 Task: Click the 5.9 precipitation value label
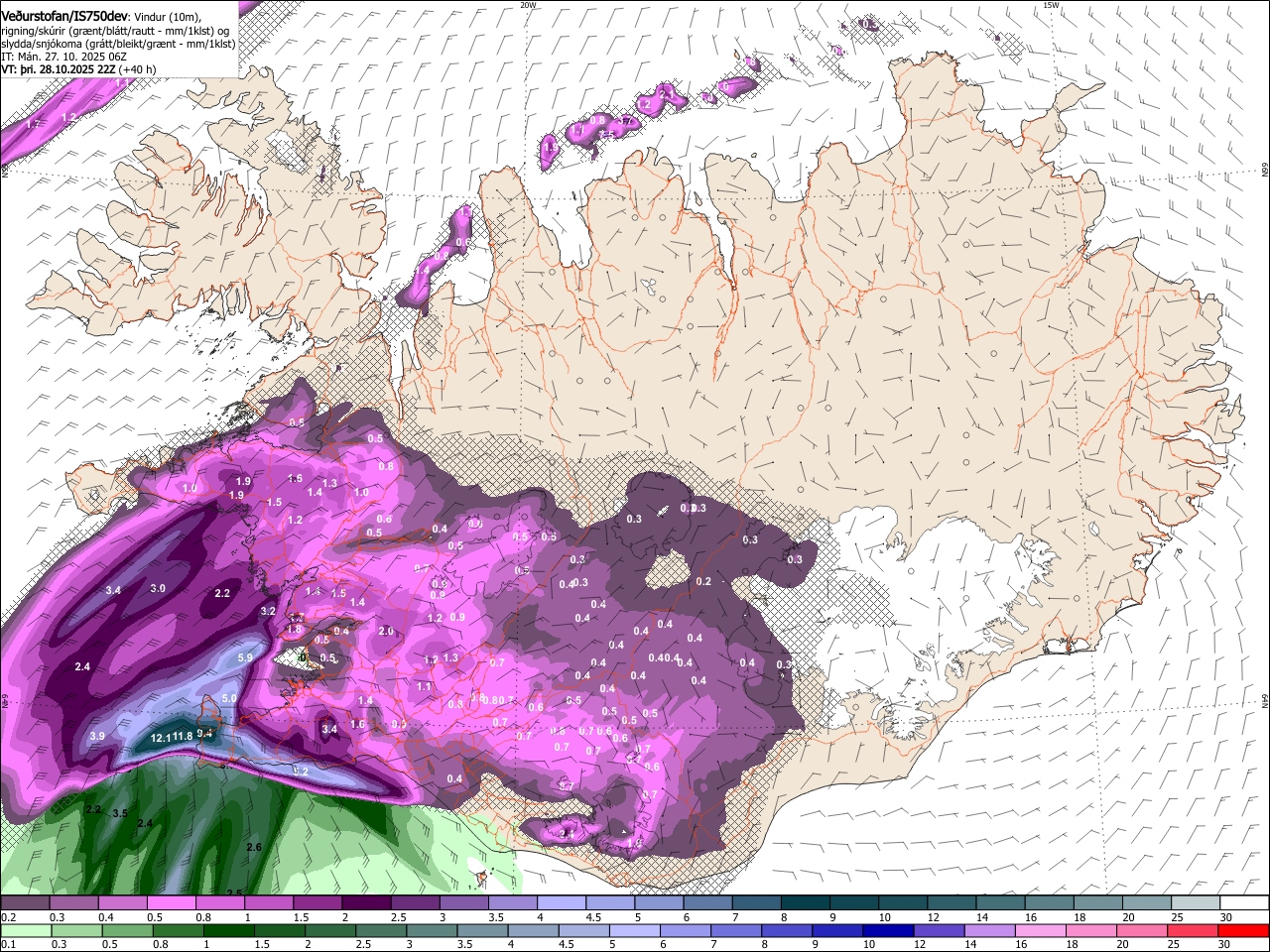(x=246, y=657)
